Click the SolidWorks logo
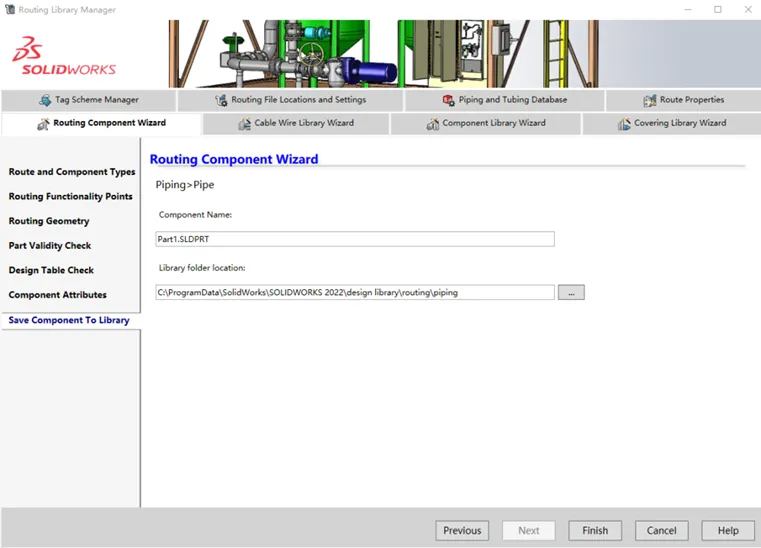The height and width of the screenshot is (548, 761). click(64, 56)
